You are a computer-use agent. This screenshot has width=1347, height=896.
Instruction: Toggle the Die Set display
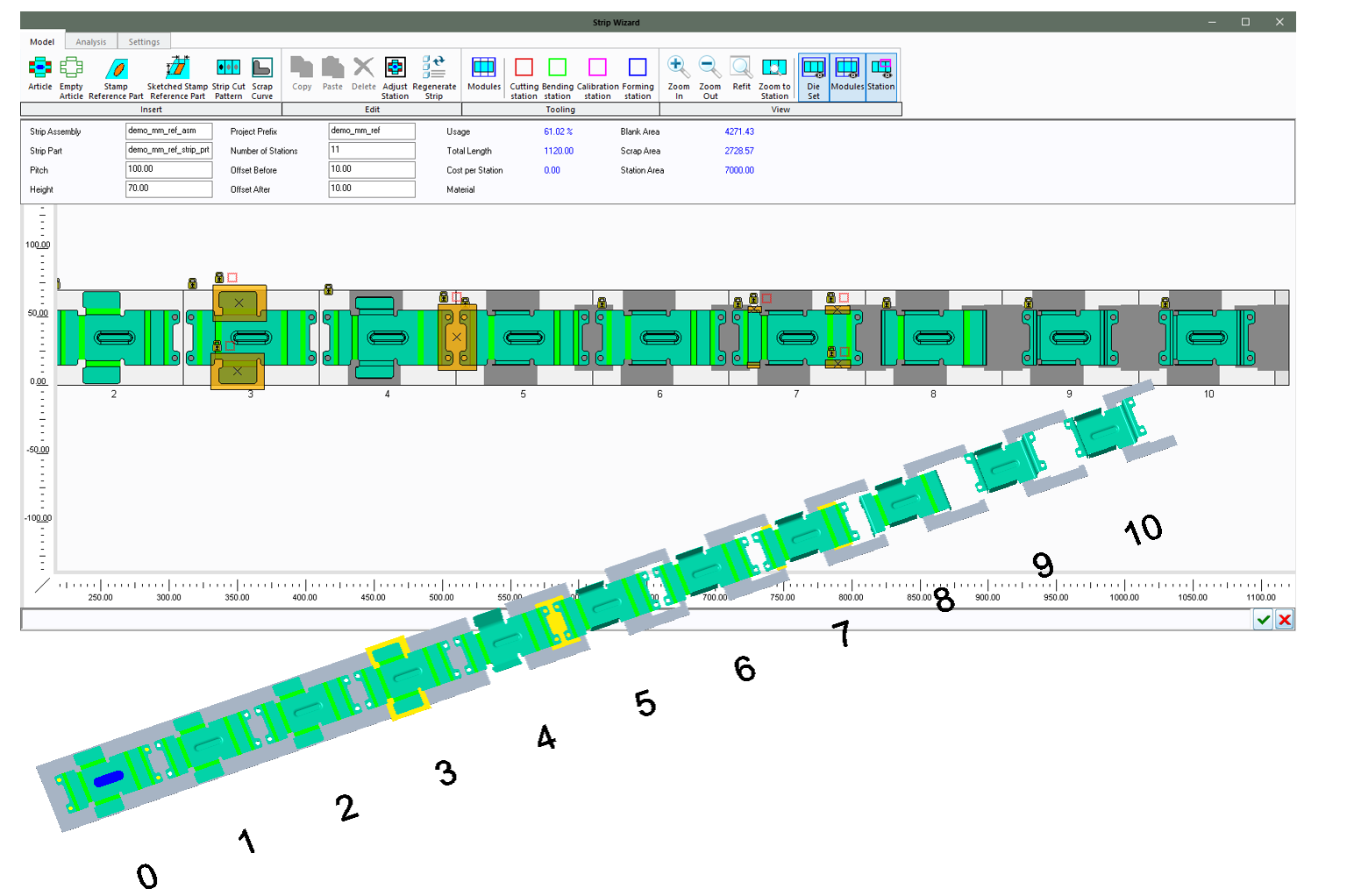coord(813,75)
